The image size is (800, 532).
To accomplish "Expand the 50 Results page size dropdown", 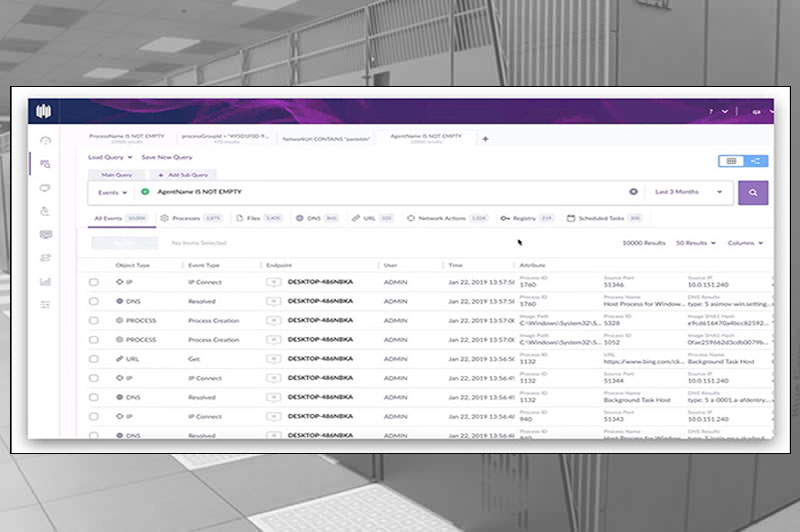I will 696,243.
